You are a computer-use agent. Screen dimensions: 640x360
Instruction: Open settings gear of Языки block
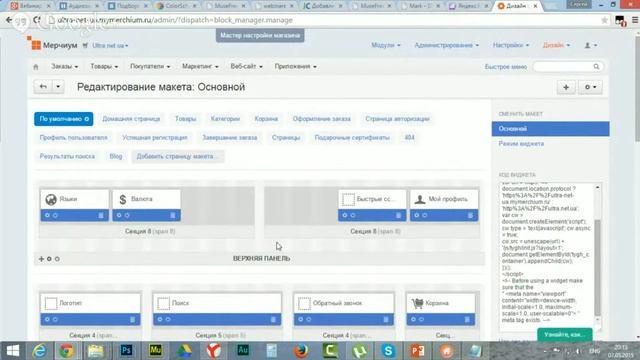(x=47, y=215)
